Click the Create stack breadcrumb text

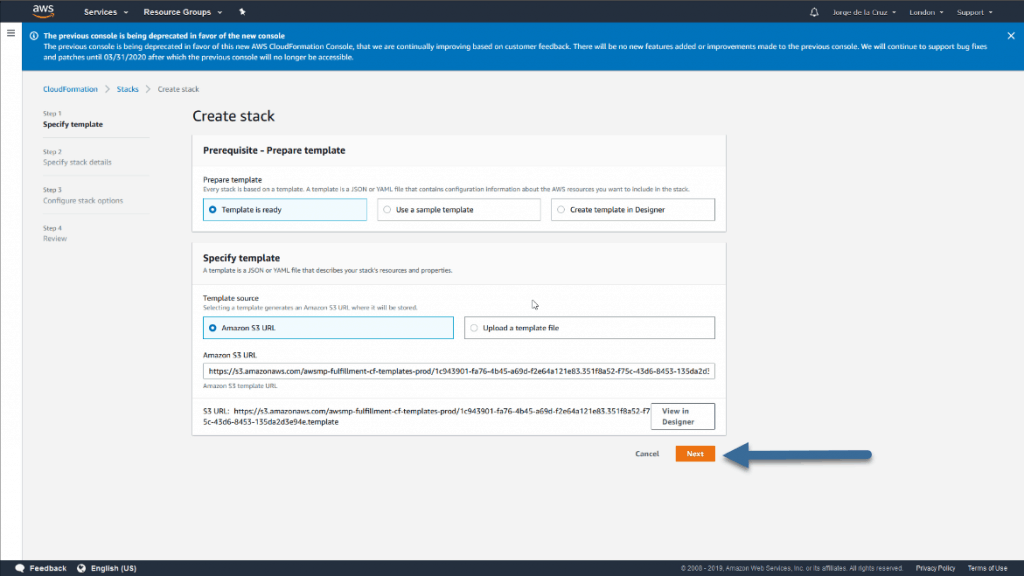tap(178, 89)
